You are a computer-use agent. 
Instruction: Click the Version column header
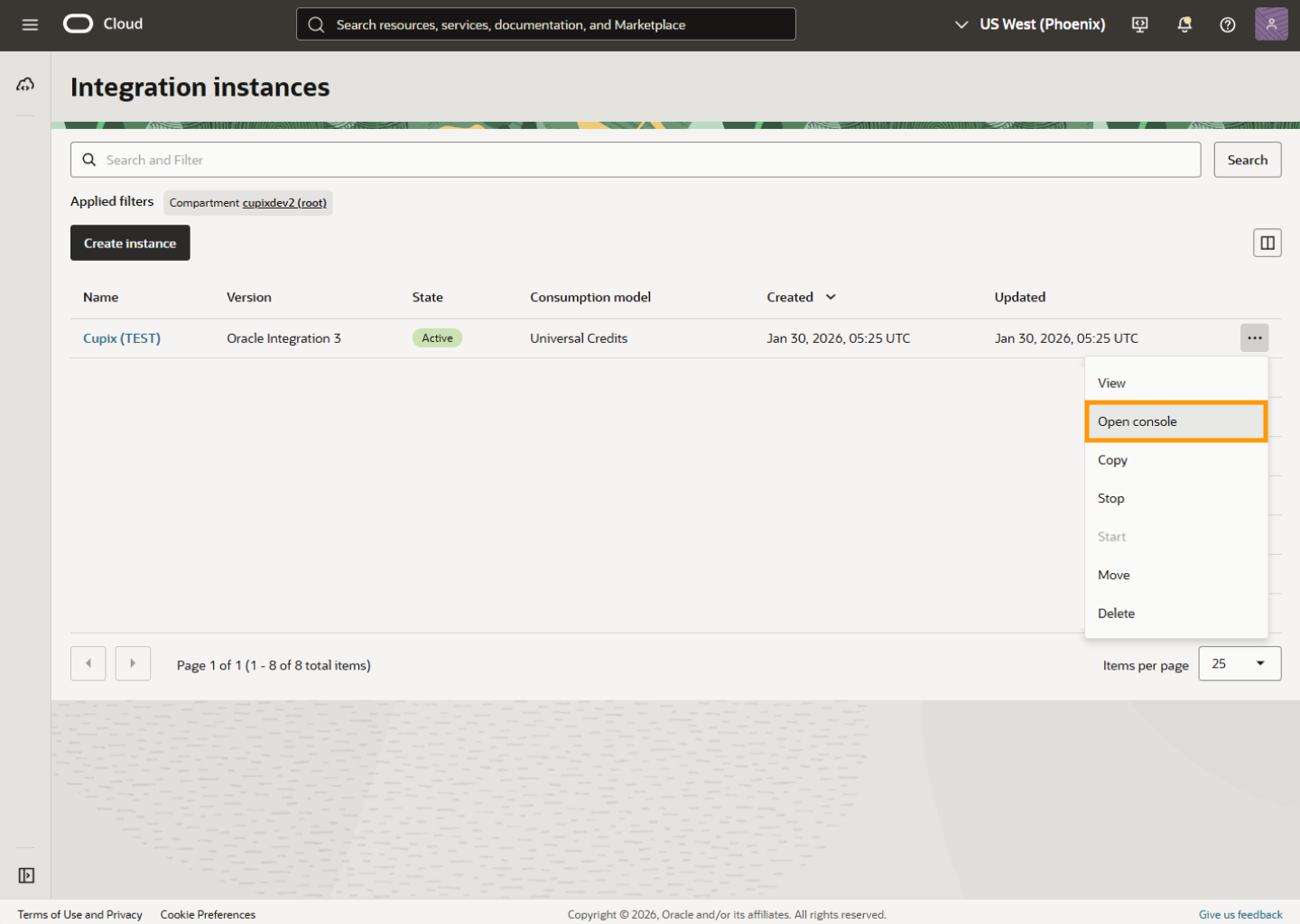249,297
